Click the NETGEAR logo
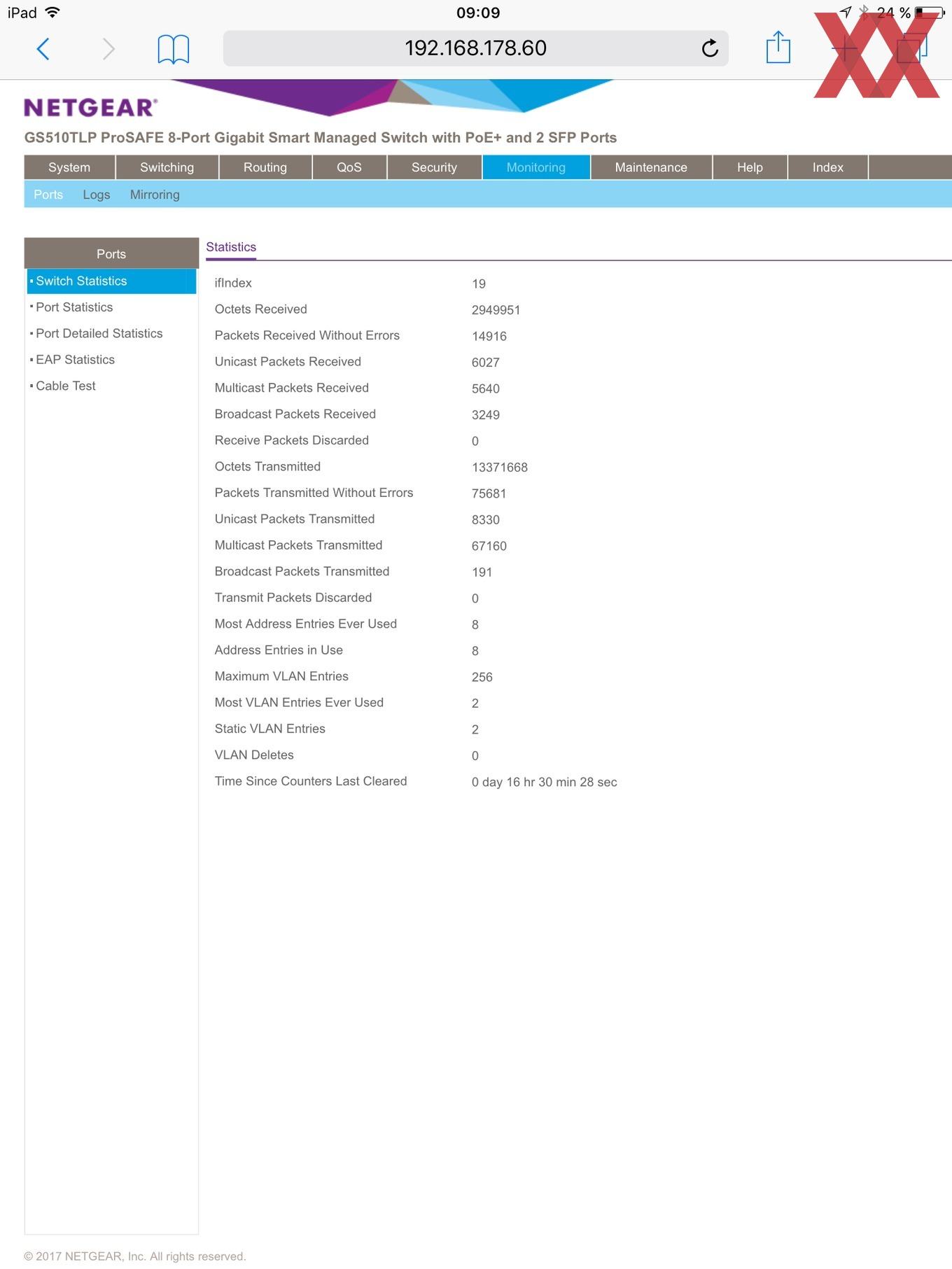This screenshot has height=1269, width=952. pos(91,107)
